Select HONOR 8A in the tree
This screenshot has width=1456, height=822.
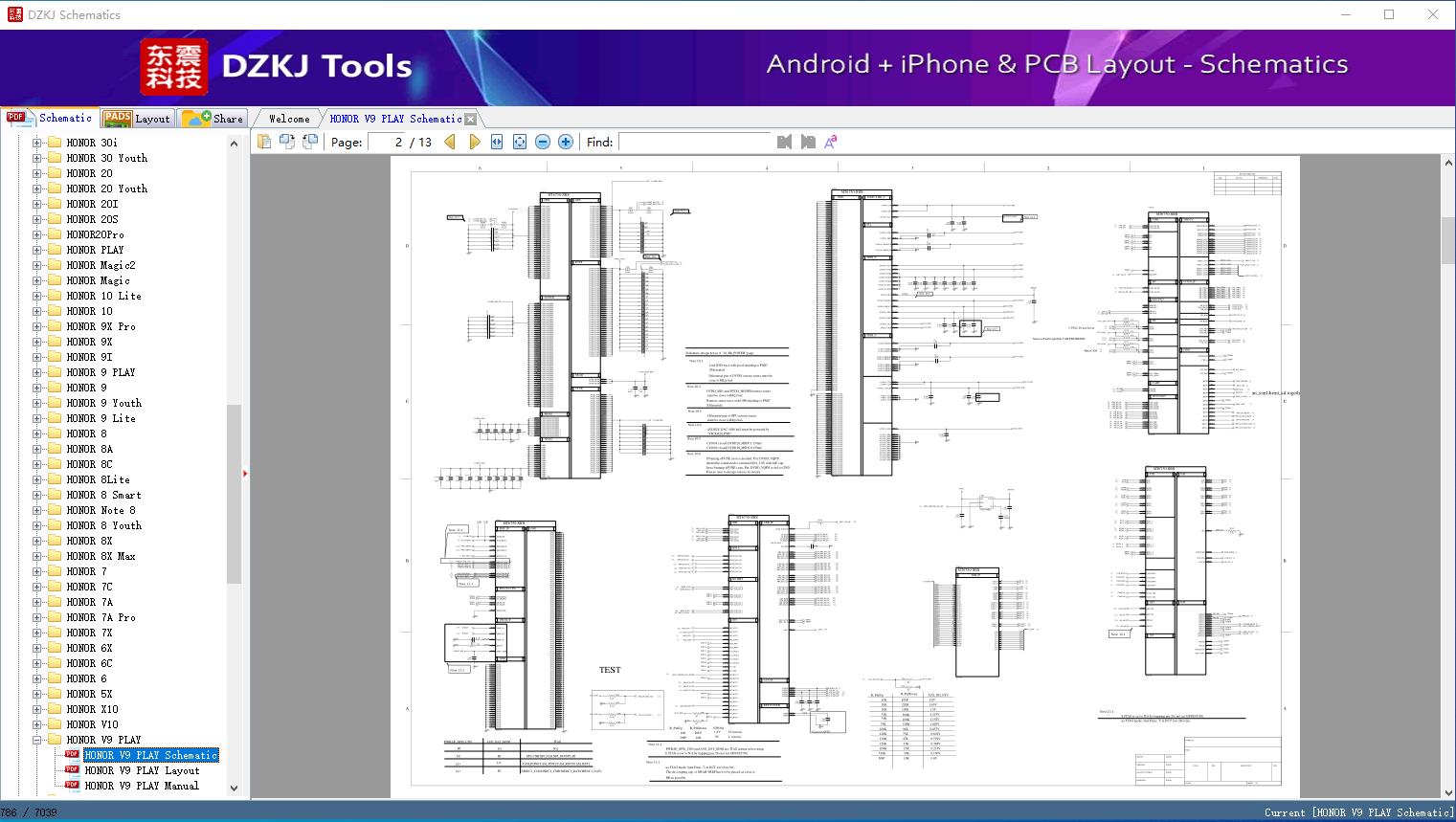tap(89, 449)
